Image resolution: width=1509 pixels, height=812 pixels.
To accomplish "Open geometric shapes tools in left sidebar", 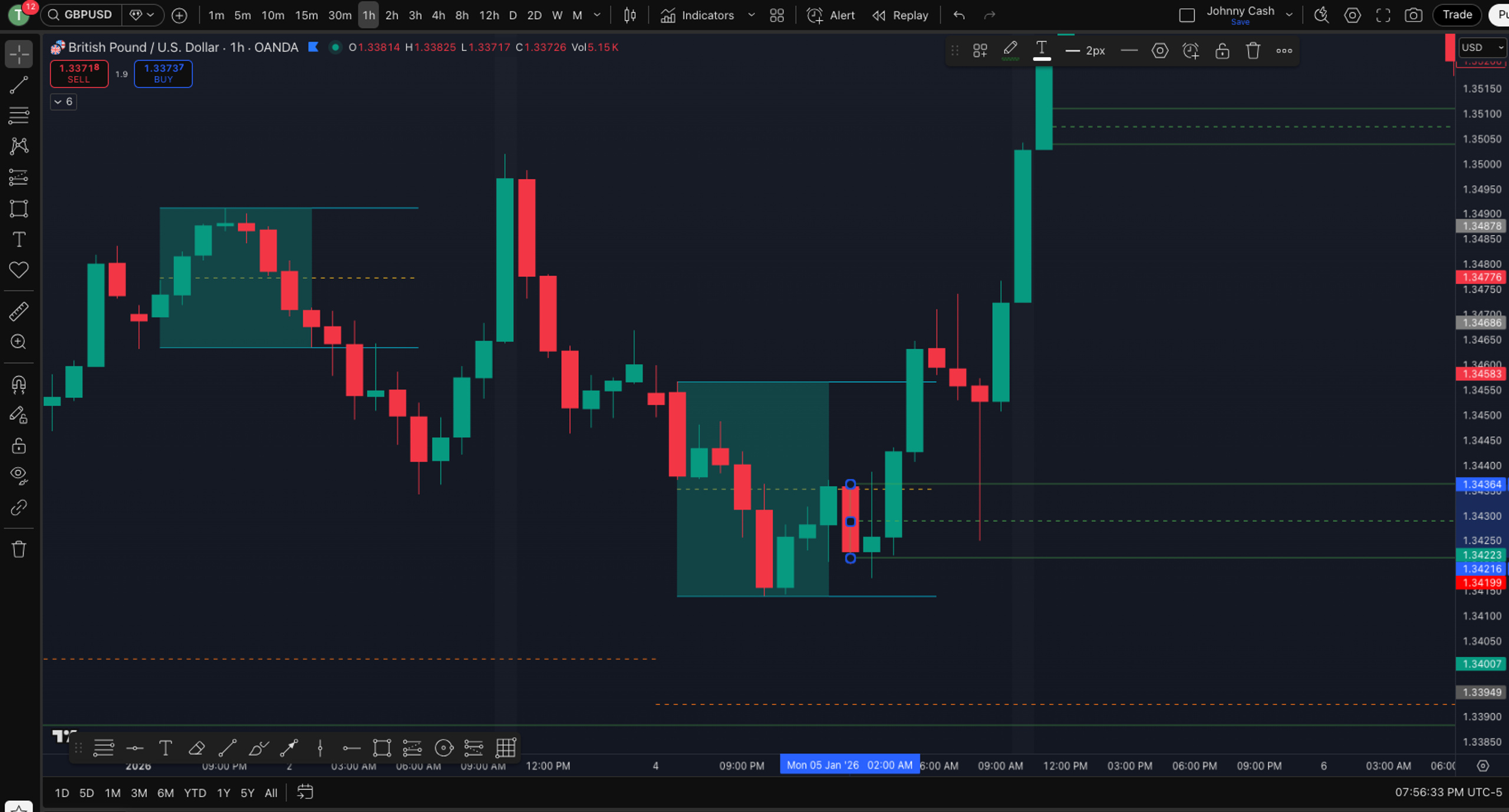I will coord(19,209).
